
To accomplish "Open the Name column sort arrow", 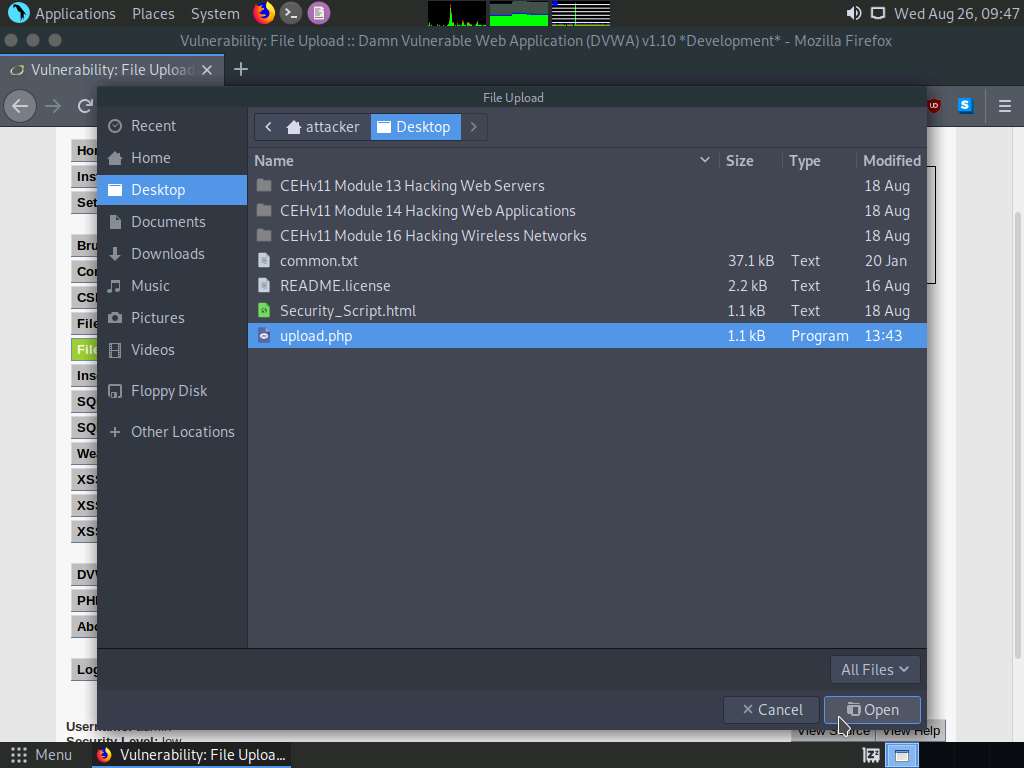I will click(x=705, y=160).
